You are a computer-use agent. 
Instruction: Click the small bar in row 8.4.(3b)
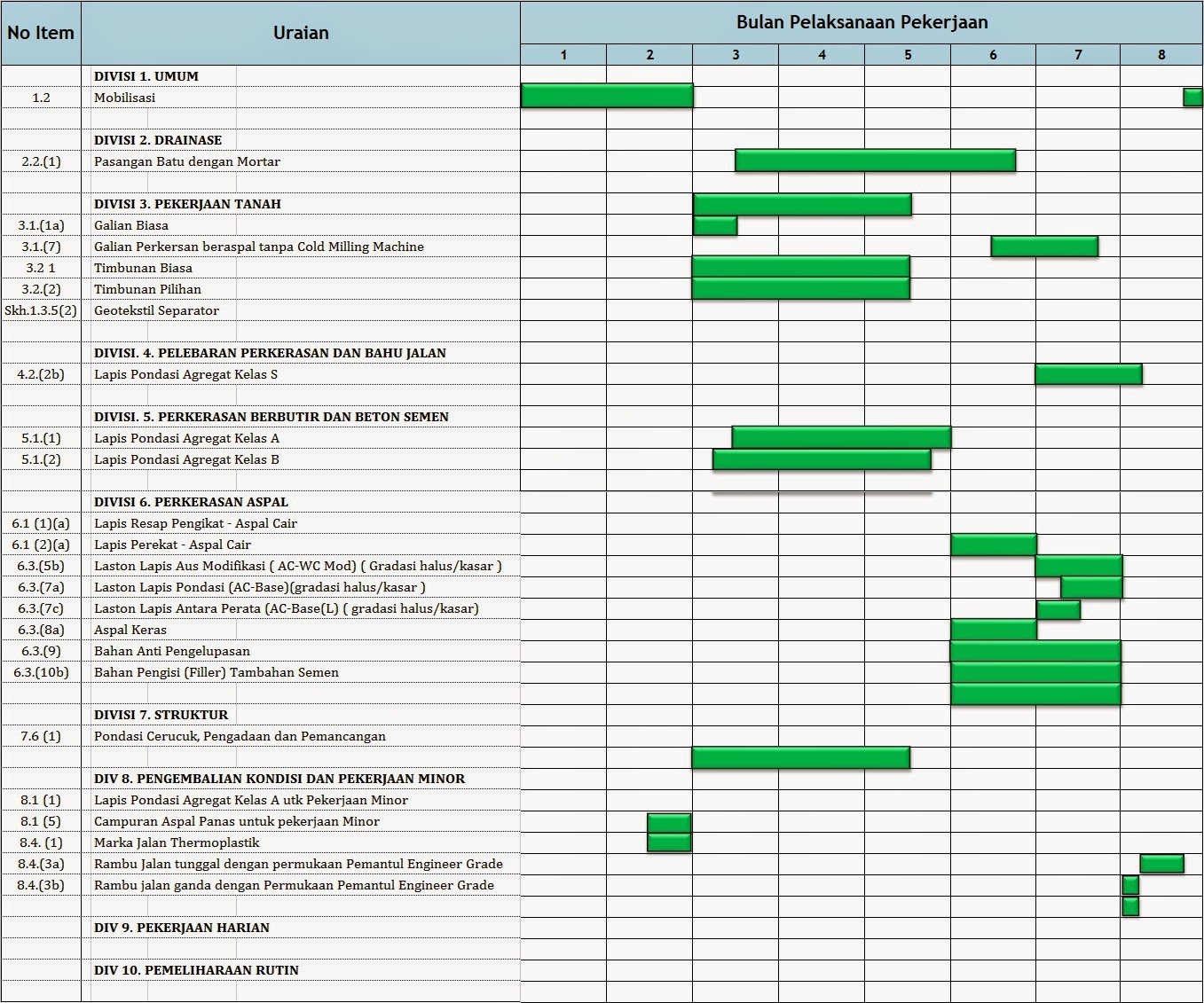(1130, 885)
